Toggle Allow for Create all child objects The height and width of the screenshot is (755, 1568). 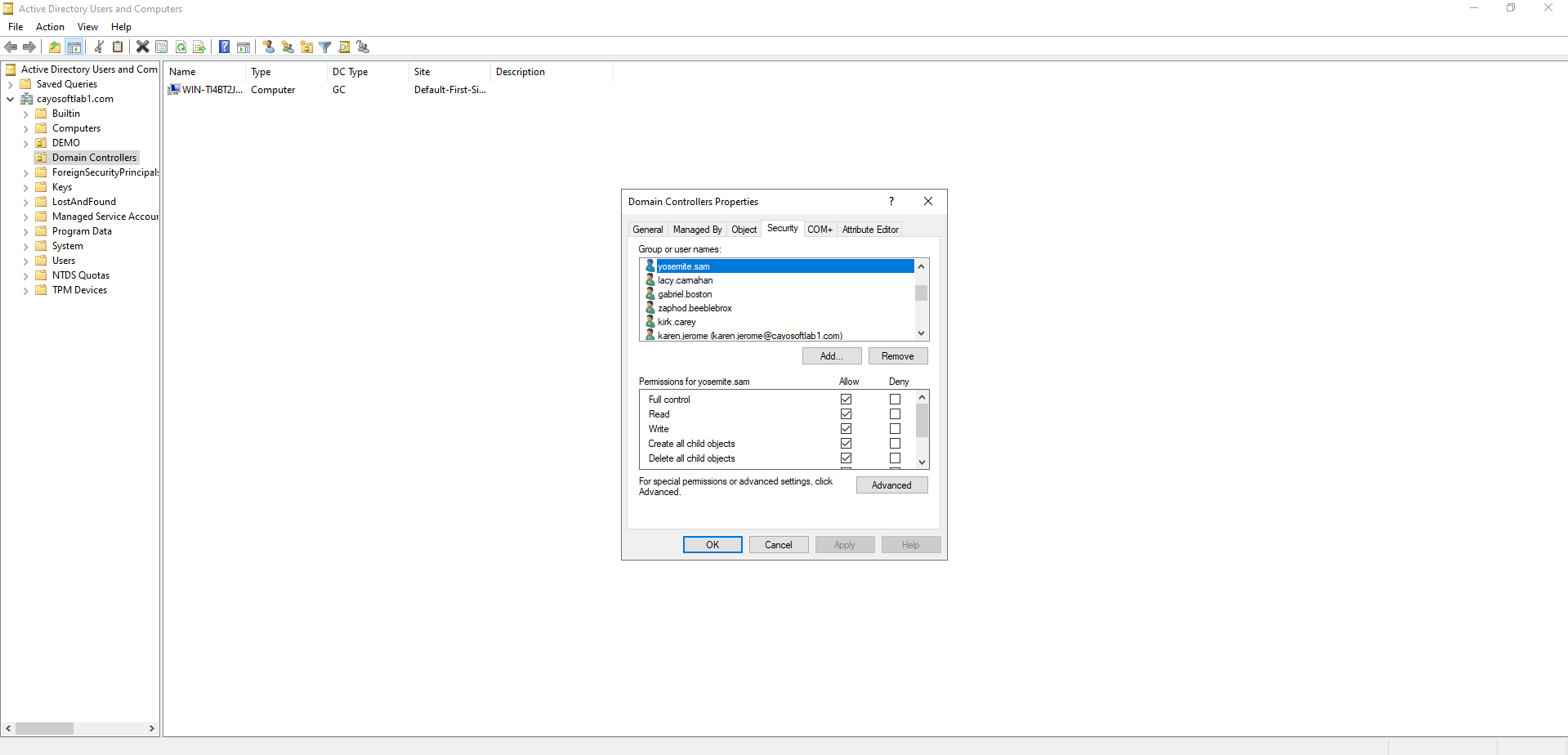[846, 444]
